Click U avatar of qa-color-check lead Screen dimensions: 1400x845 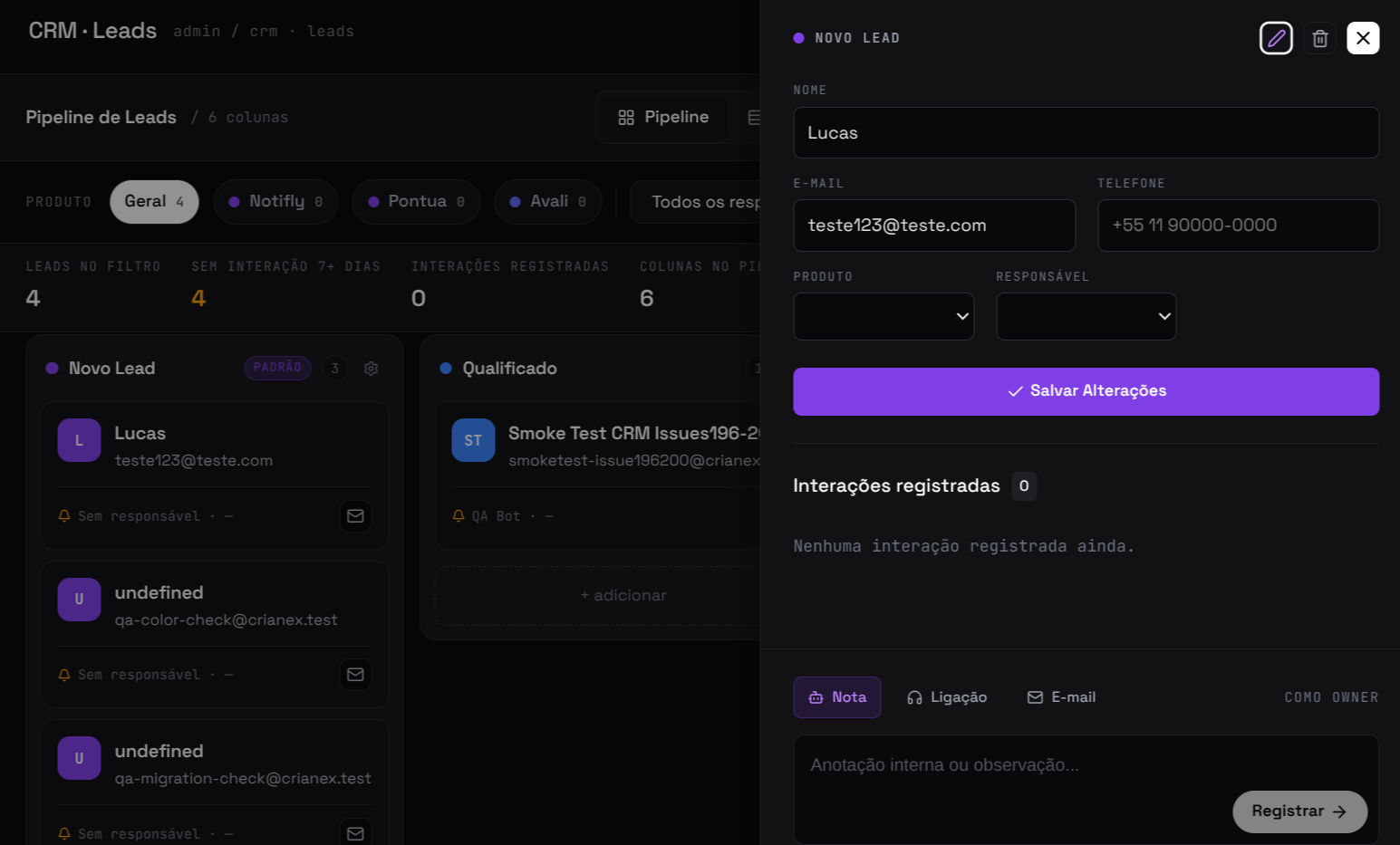coord(79,600)
